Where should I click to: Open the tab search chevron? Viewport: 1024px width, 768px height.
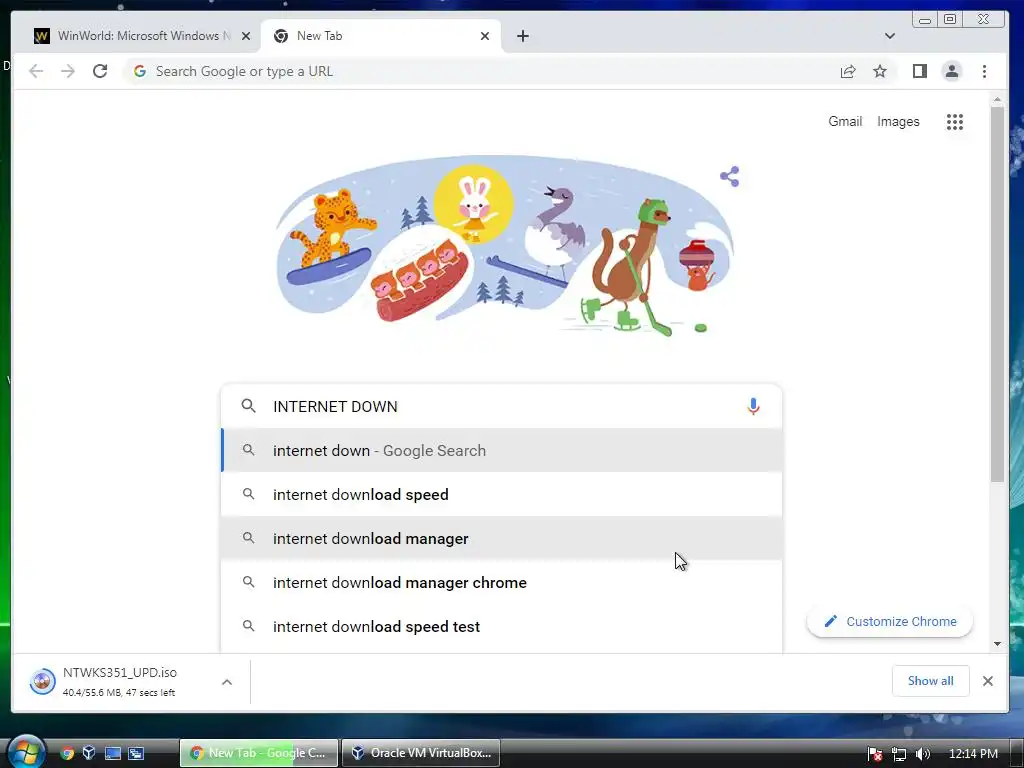click(x=889, y=36)
